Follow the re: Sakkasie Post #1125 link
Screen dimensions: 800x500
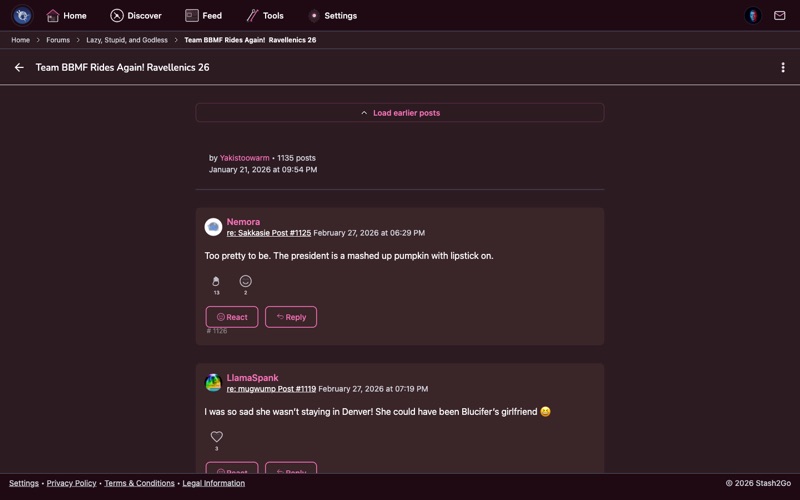coord(269,233)
